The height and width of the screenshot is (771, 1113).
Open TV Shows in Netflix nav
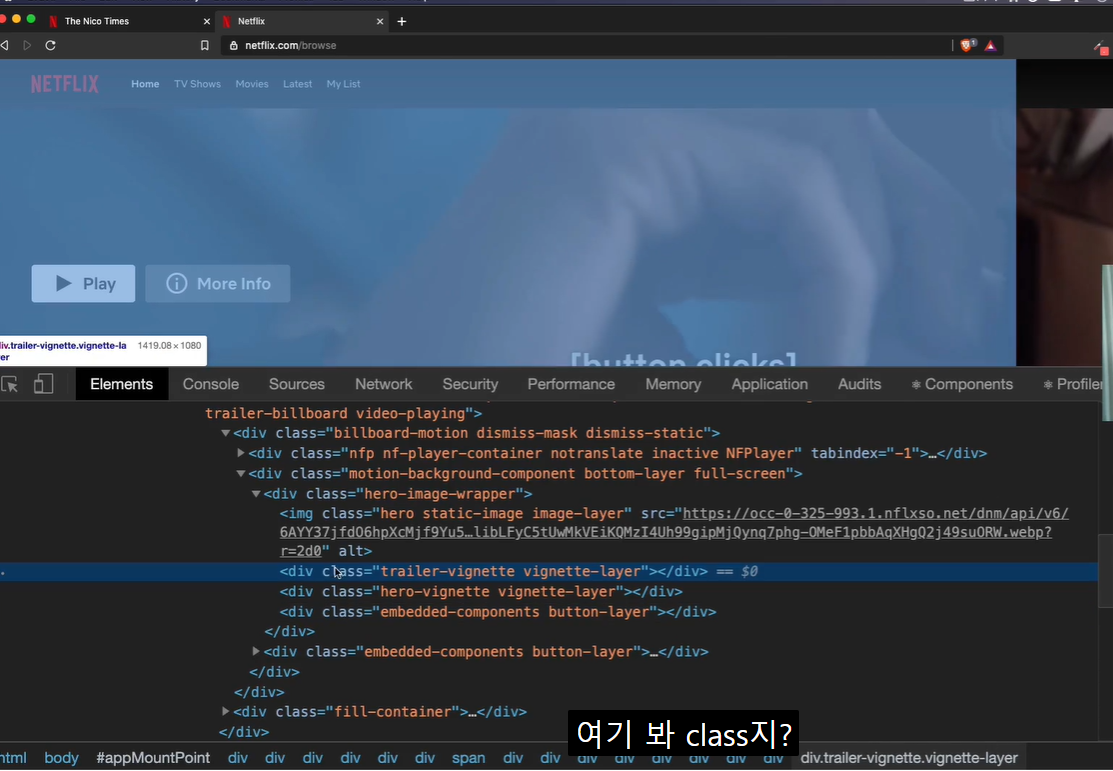coord(197,84)
